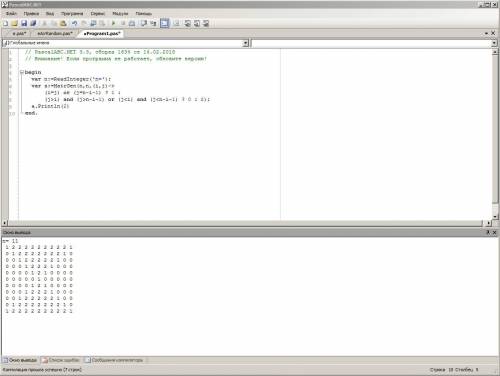Switch to the Program1.pas tab
Viewport: 500px width, 376px height.
102,34
